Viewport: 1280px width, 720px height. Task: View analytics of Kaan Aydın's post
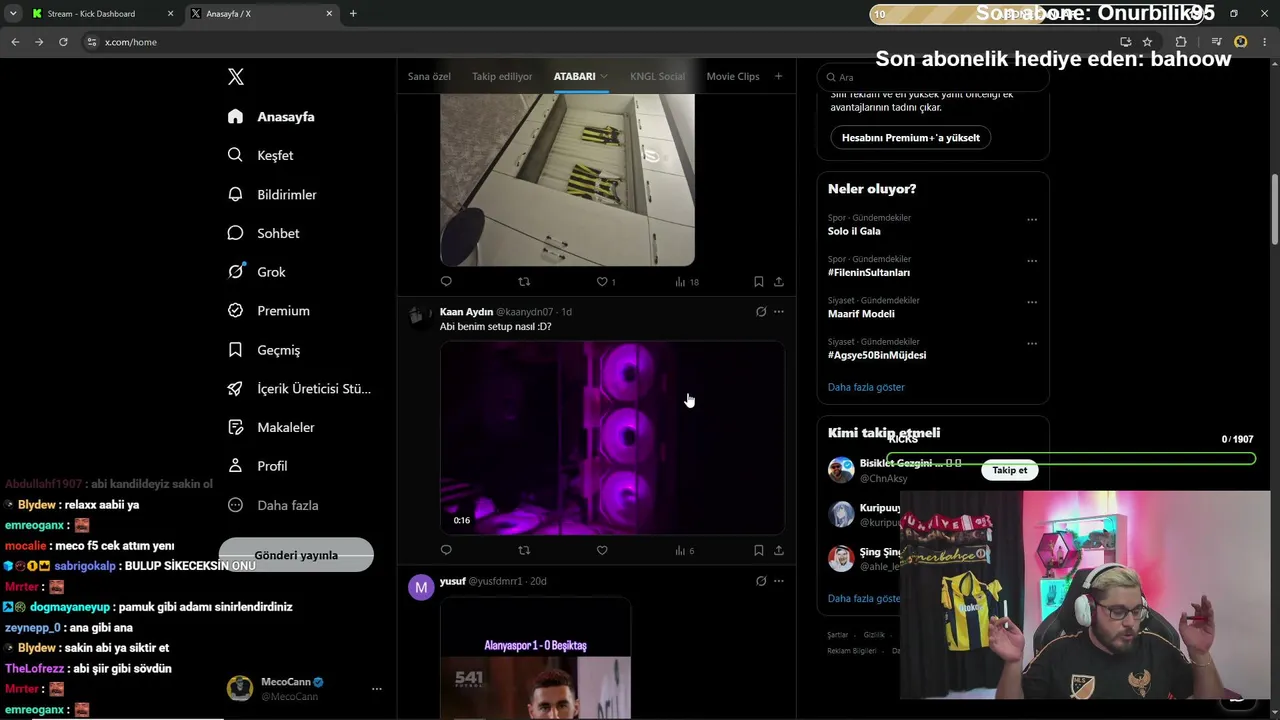684,550
